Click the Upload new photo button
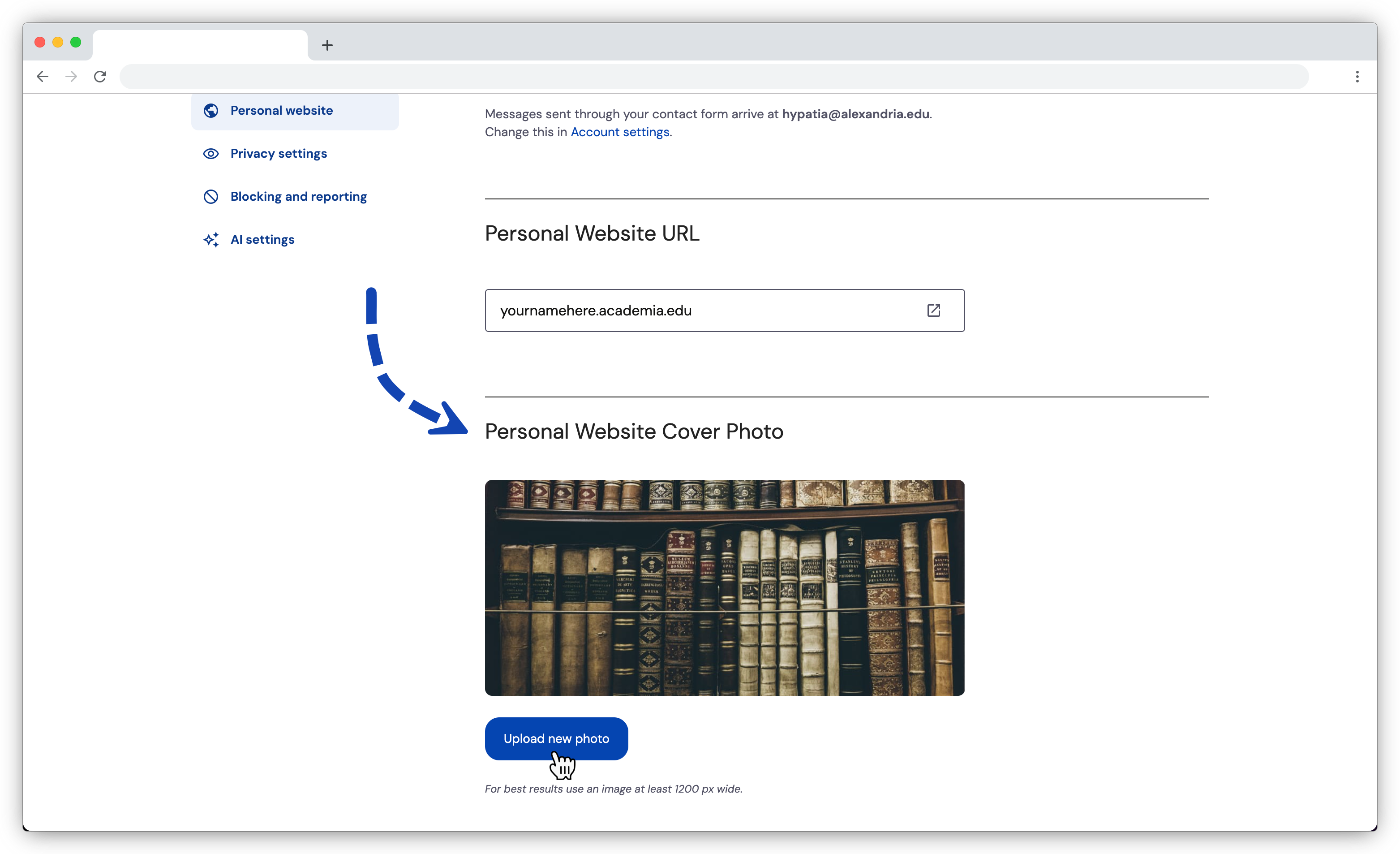The width and height of the screenshot is (1400, 854). 556,738
